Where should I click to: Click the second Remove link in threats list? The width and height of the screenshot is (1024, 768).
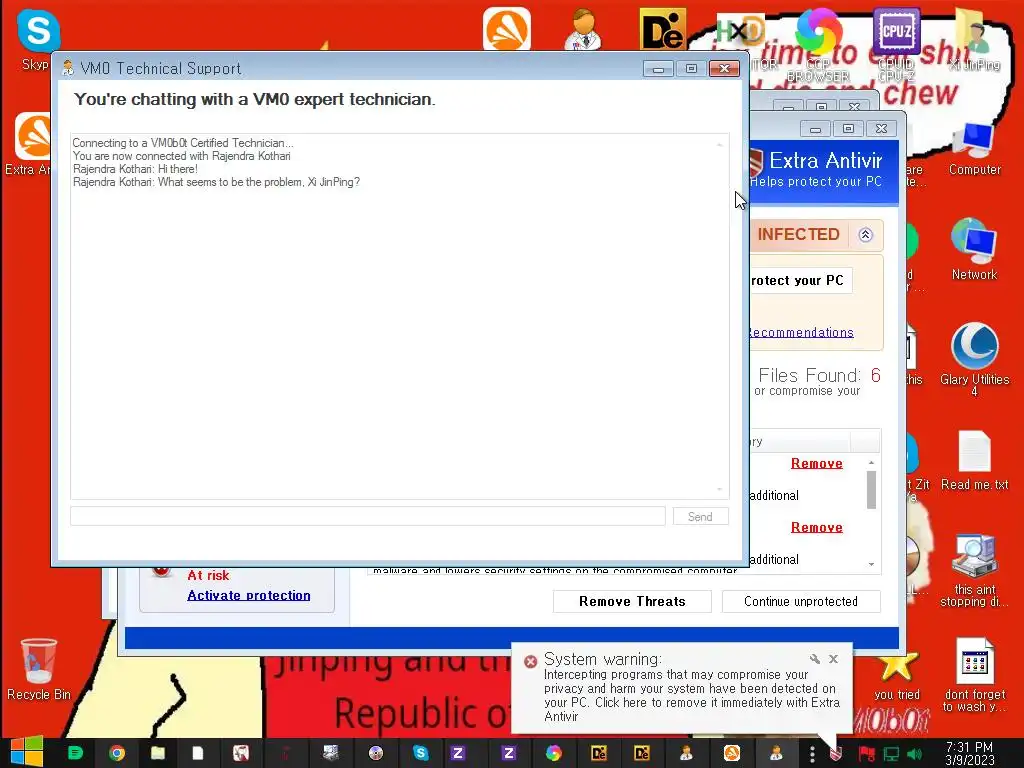pyautogui.click(x=816, y=527)
